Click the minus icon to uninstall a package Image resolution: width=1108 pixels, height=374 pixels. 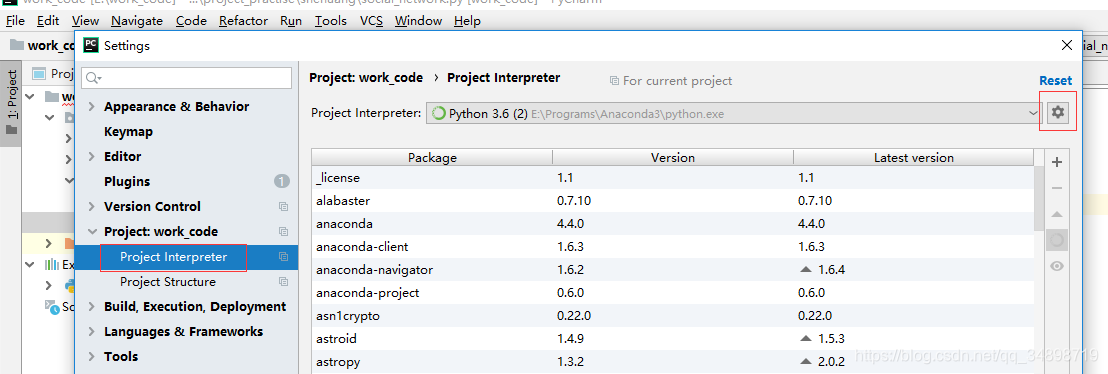(x=1057, y=188)
